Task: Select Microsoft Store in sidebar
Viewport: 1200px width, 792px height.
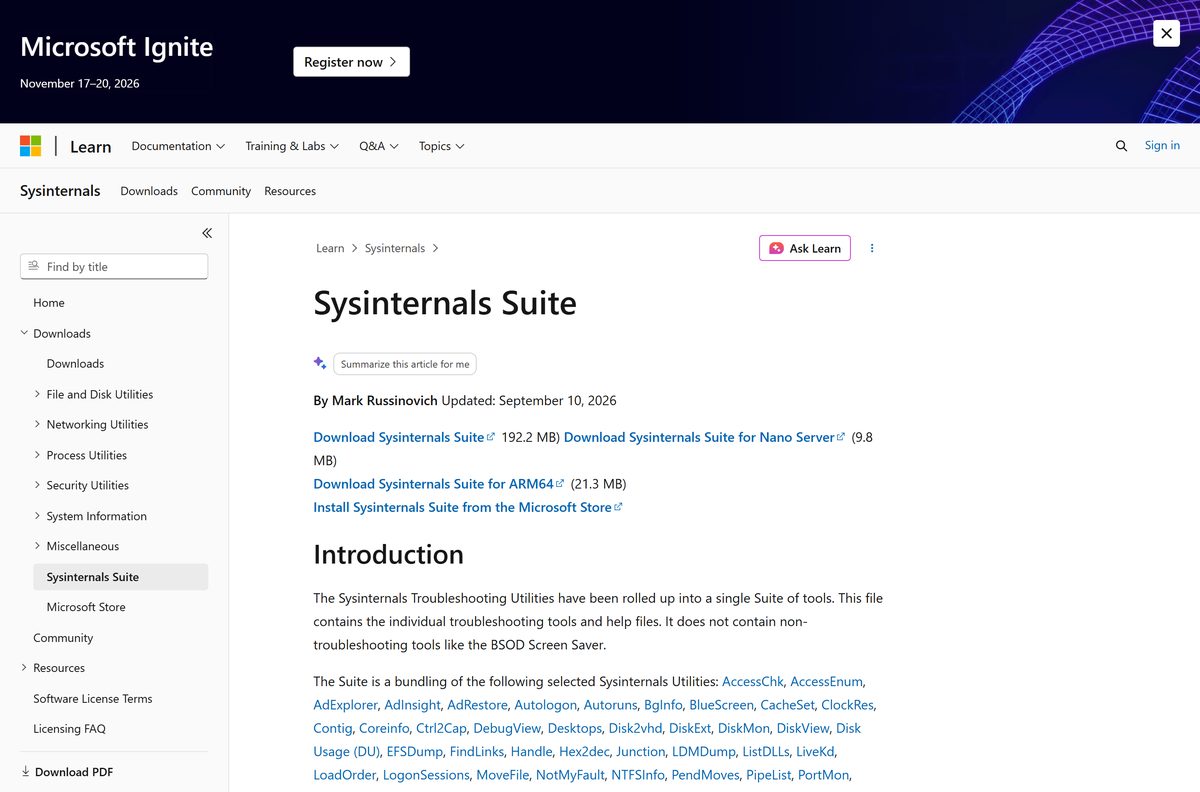Action: (86, 607)
